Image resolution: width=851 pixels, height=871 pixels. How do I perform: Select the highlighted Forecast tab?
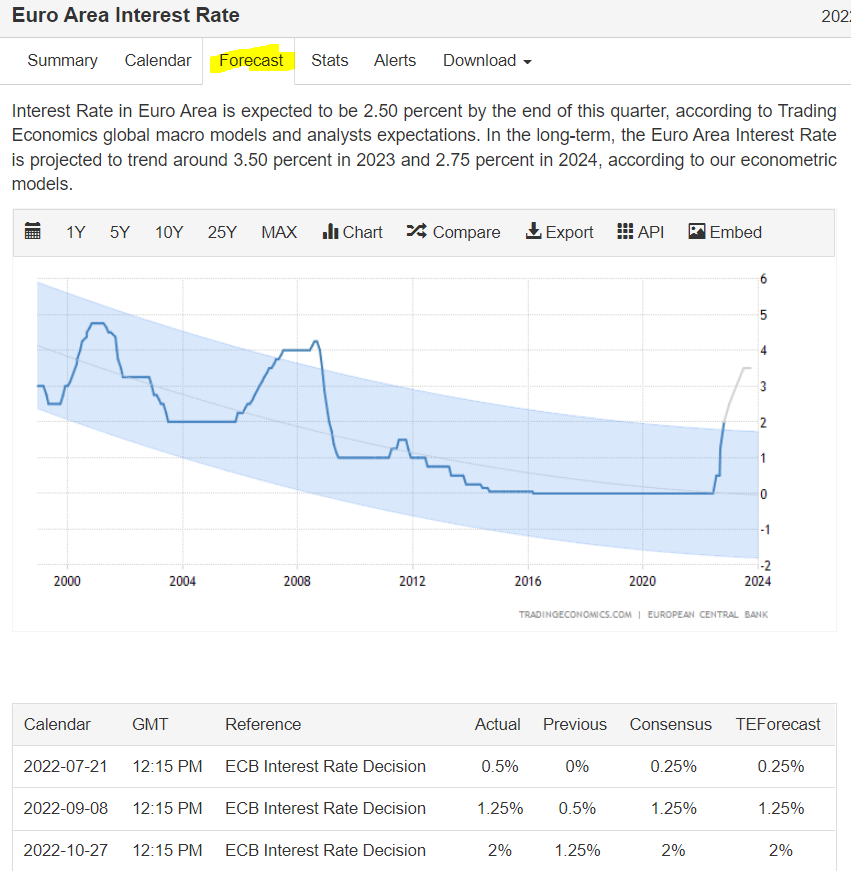pyautogui.click(x=251, y=61)
